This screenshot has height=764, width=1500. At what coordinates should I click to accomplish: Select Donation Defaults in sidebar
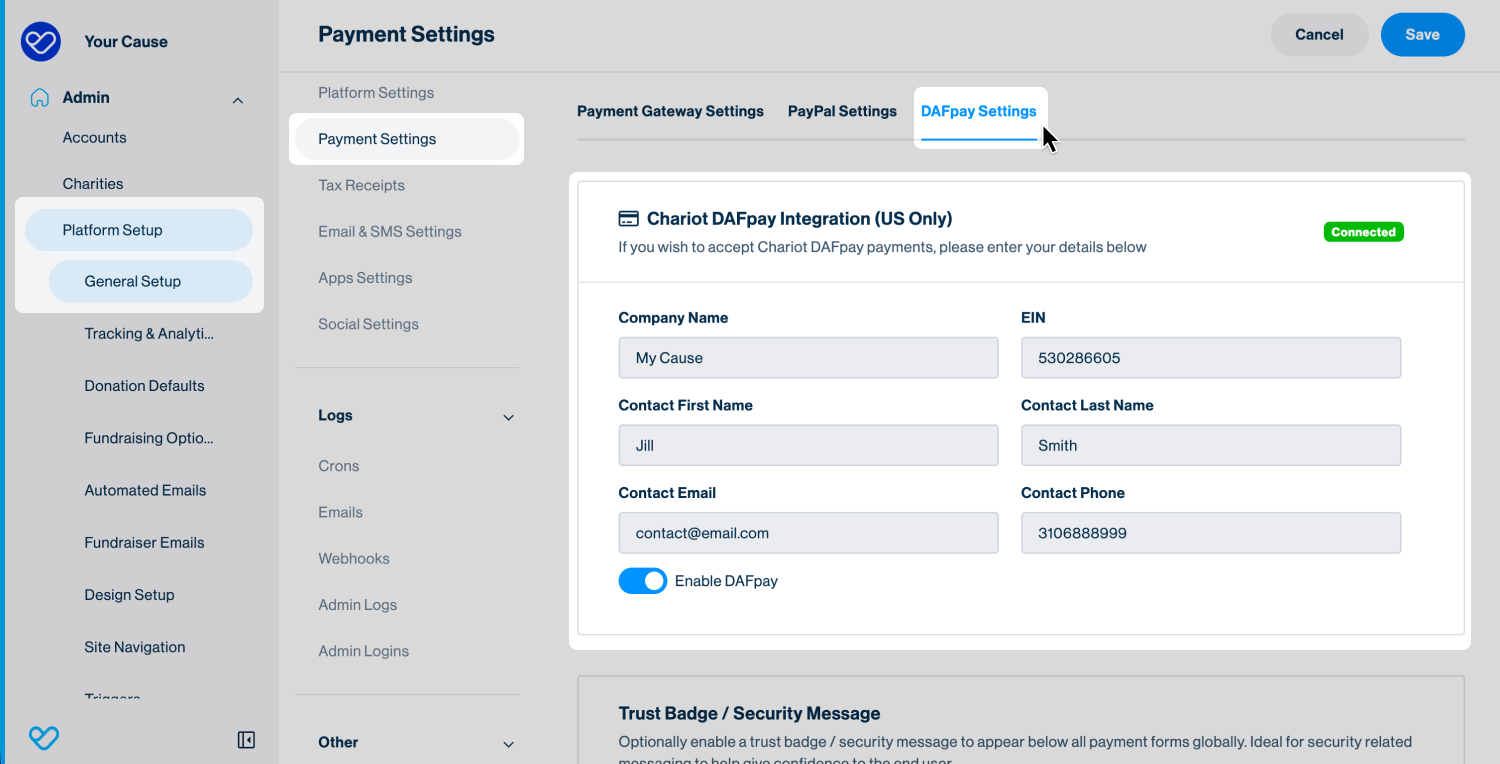pos(144,386)
